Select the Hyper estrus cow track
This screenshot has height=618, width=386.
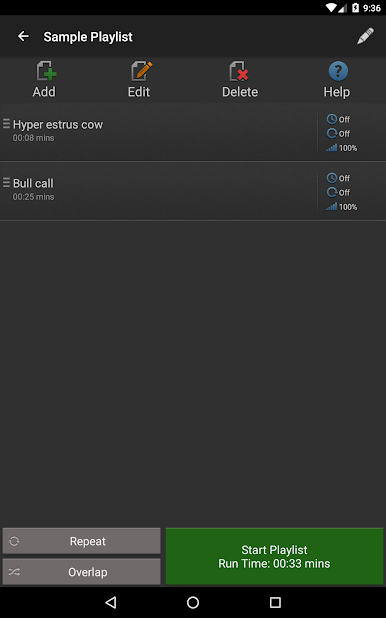(159, 132)
